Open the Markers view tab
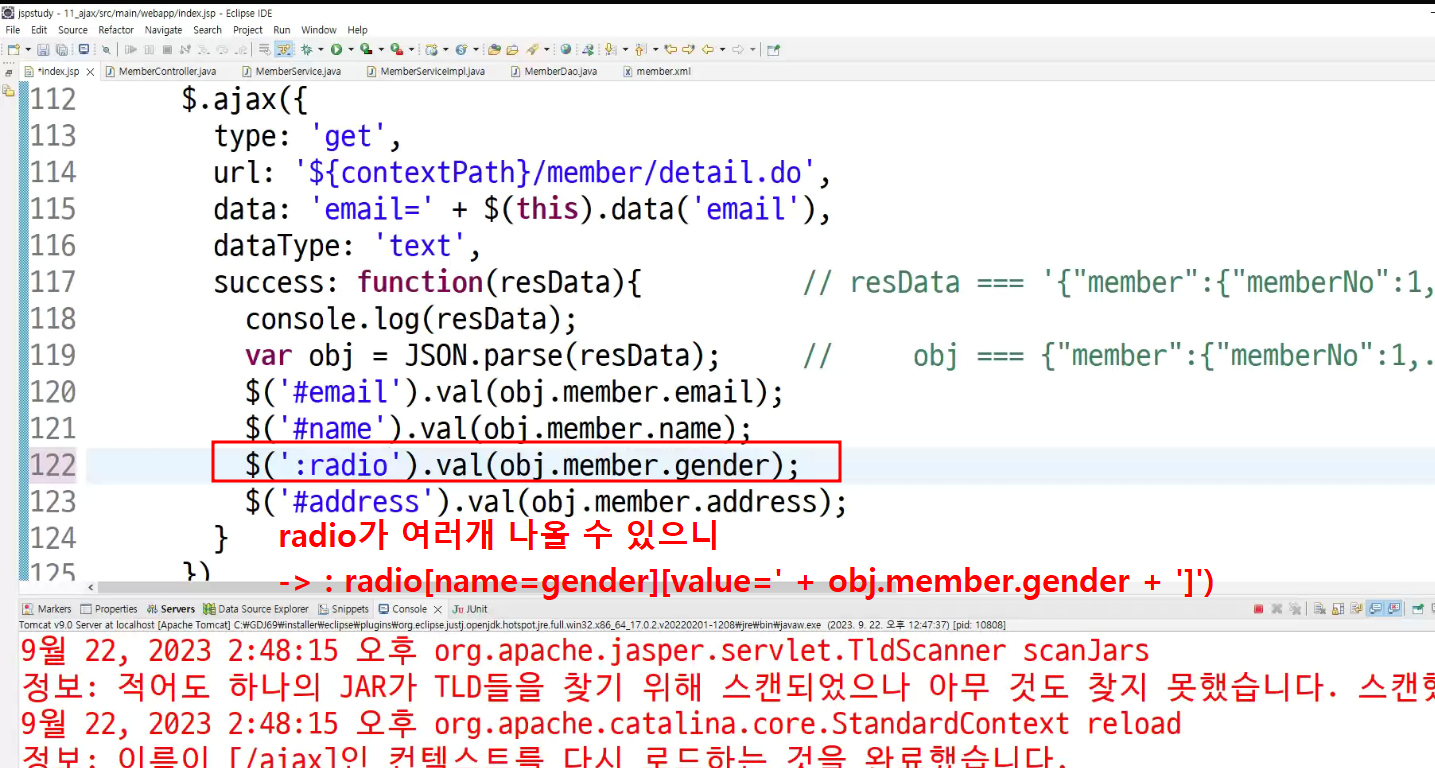Viewport: 1435px width, 768px height. pos(47,609)
